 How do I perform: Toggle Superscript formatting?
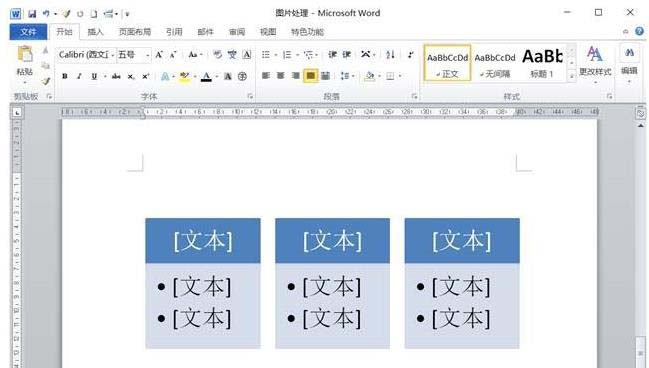[145, 76]
